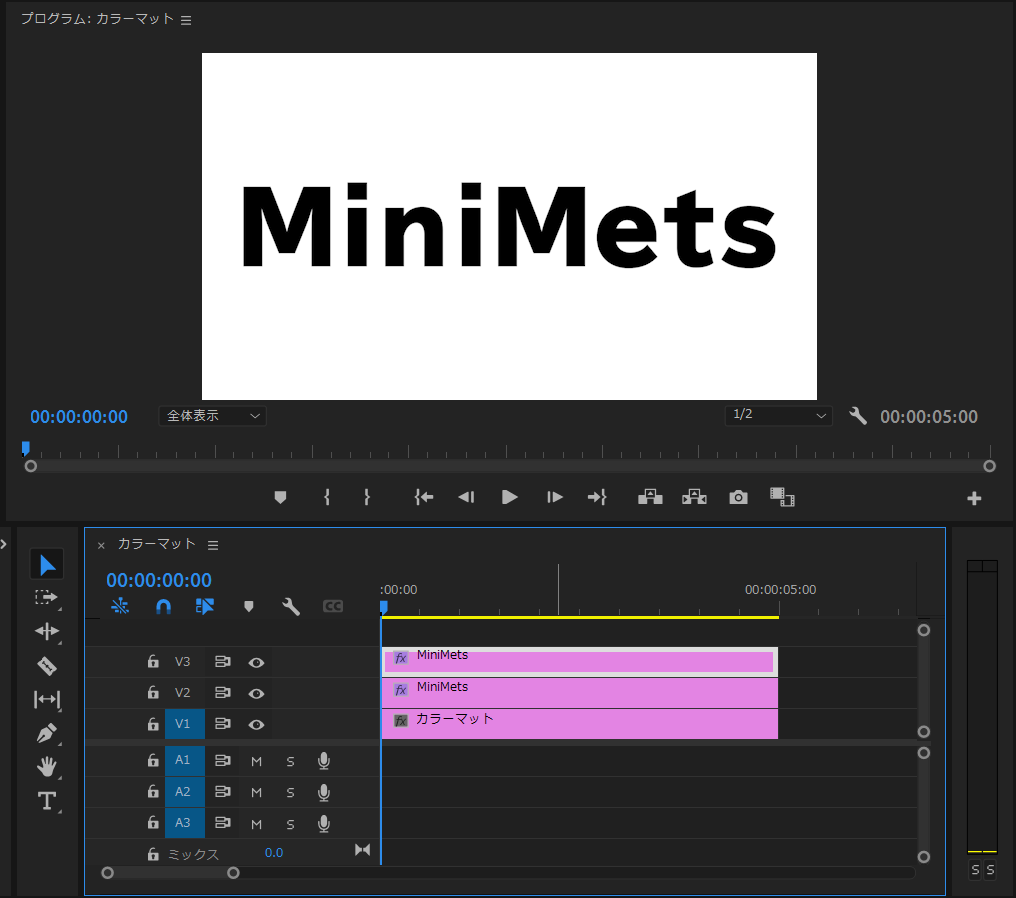Select the Pen tool in the tools panel
This screenshot has width=1016, height=898.
click(46, 732)
